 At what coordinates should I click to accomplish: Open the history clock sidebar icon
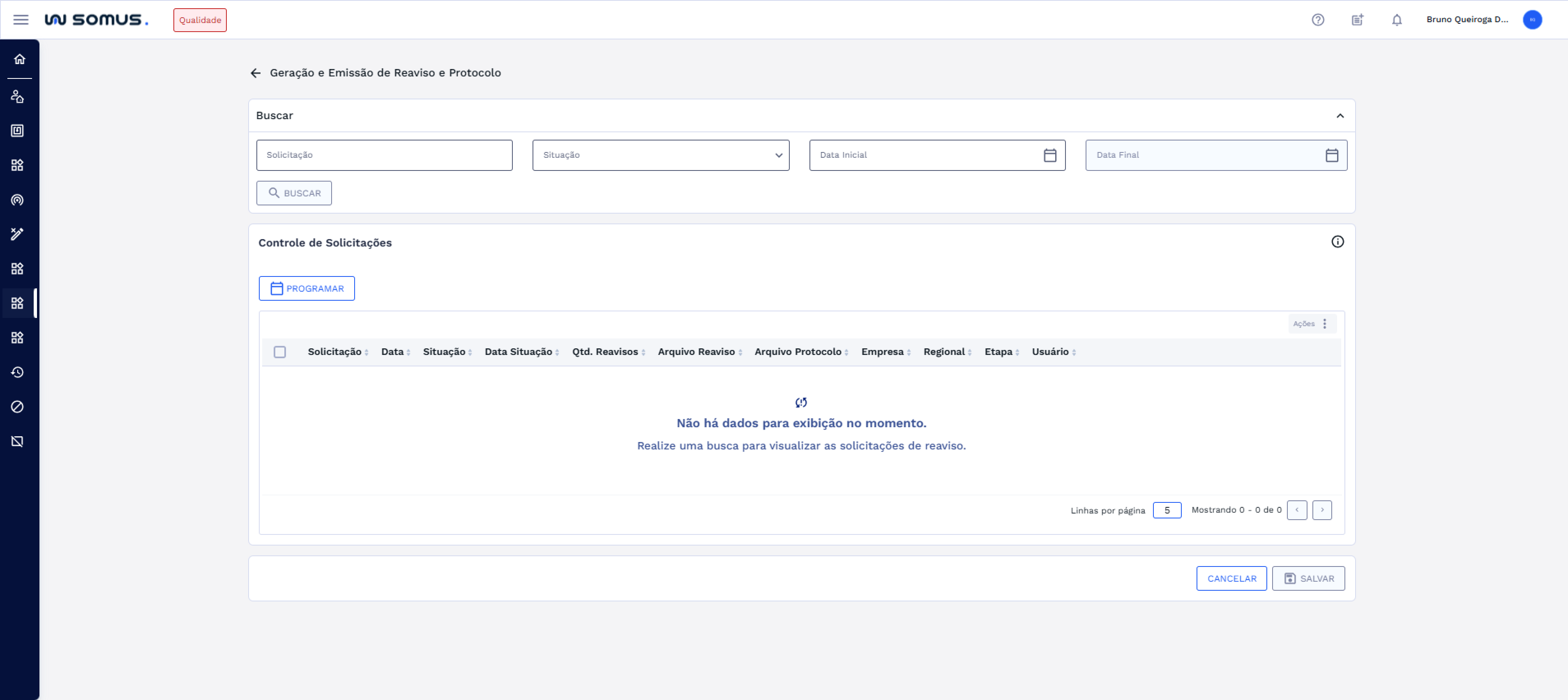point(18,372)
